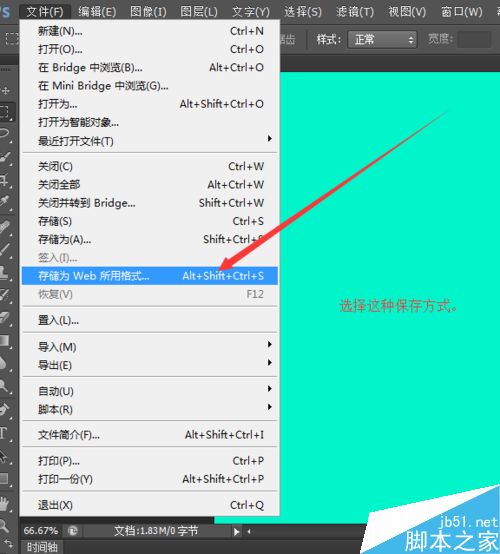Select the Type tool
The height and width of the screenshot is (554, 500).
[x=5, y=433]
